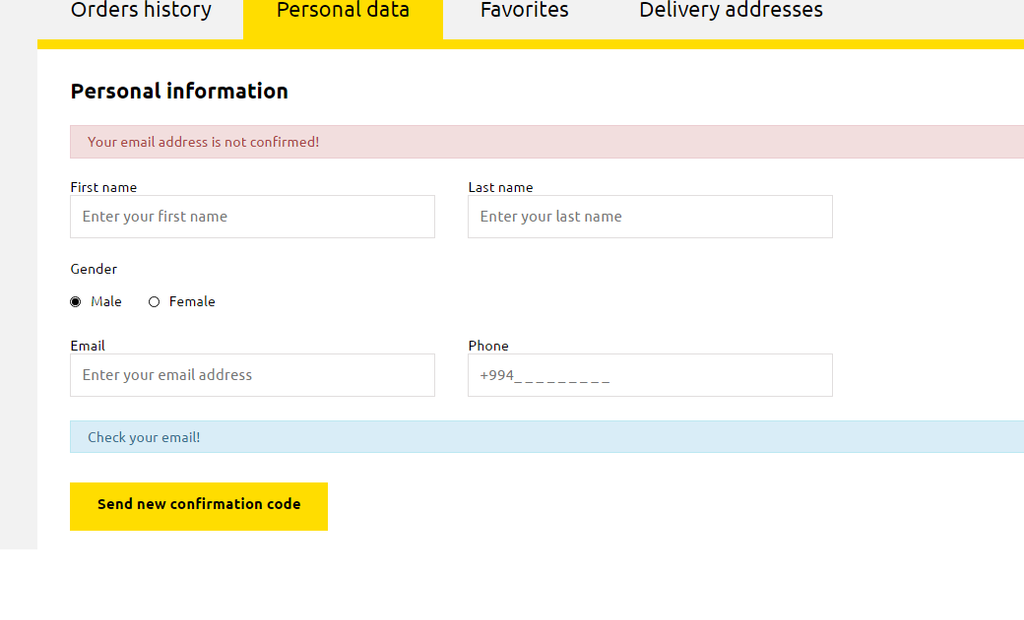Focus the first name input field
The image size is (1024, 620).
pos(252,217)
